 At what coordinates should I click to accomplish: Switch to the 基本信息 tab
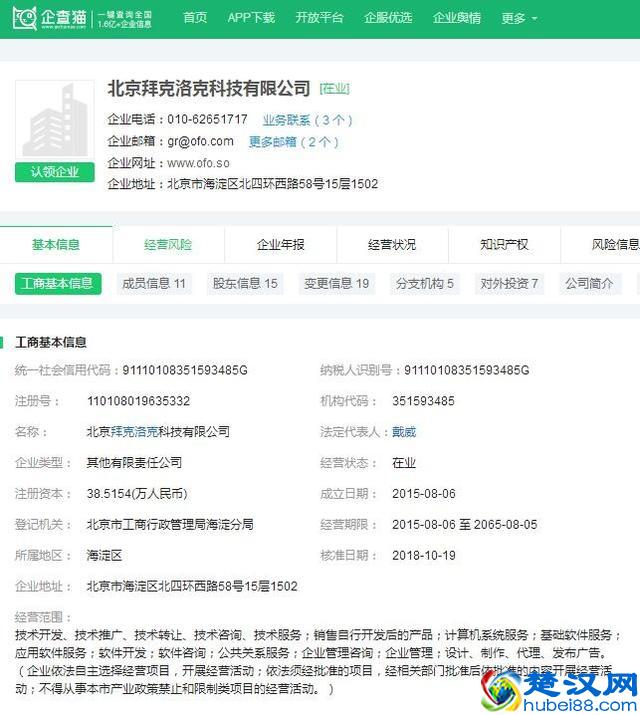coord(56,244)
